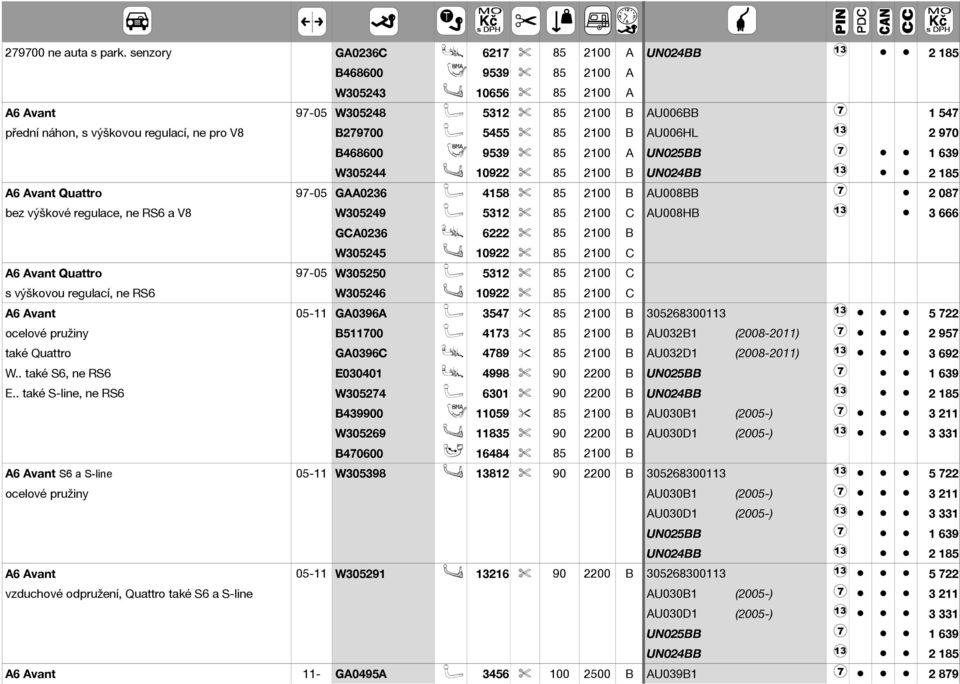The image size is (960, 684).
Task: Select product code W305243
Action: pyautogui.click(x=359, y=93)
